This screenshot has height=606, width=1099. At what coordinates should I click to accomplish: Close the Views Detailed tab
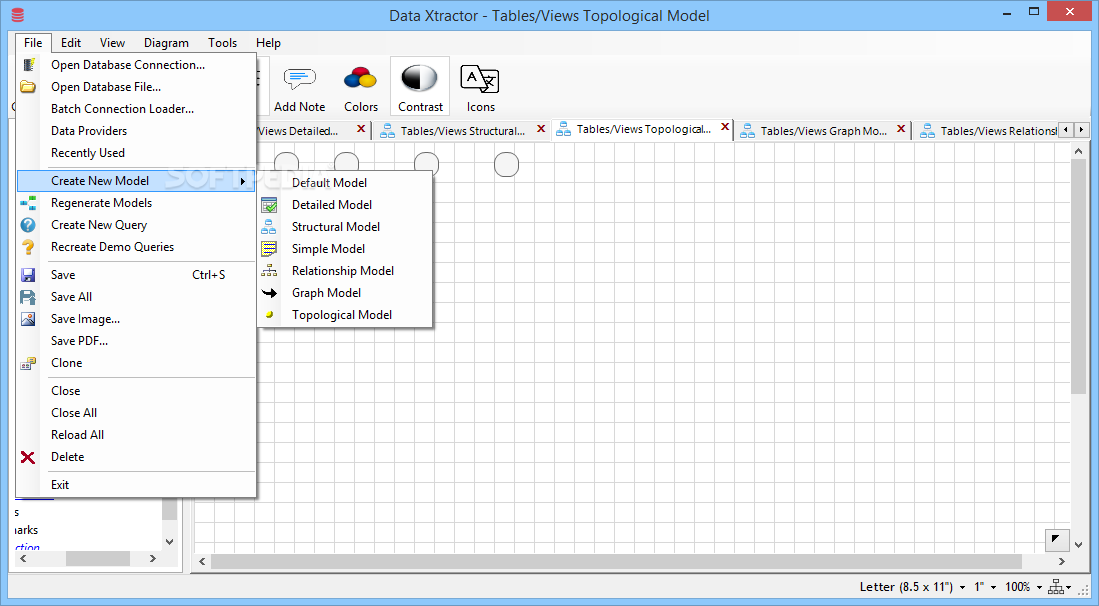[361, 129]
